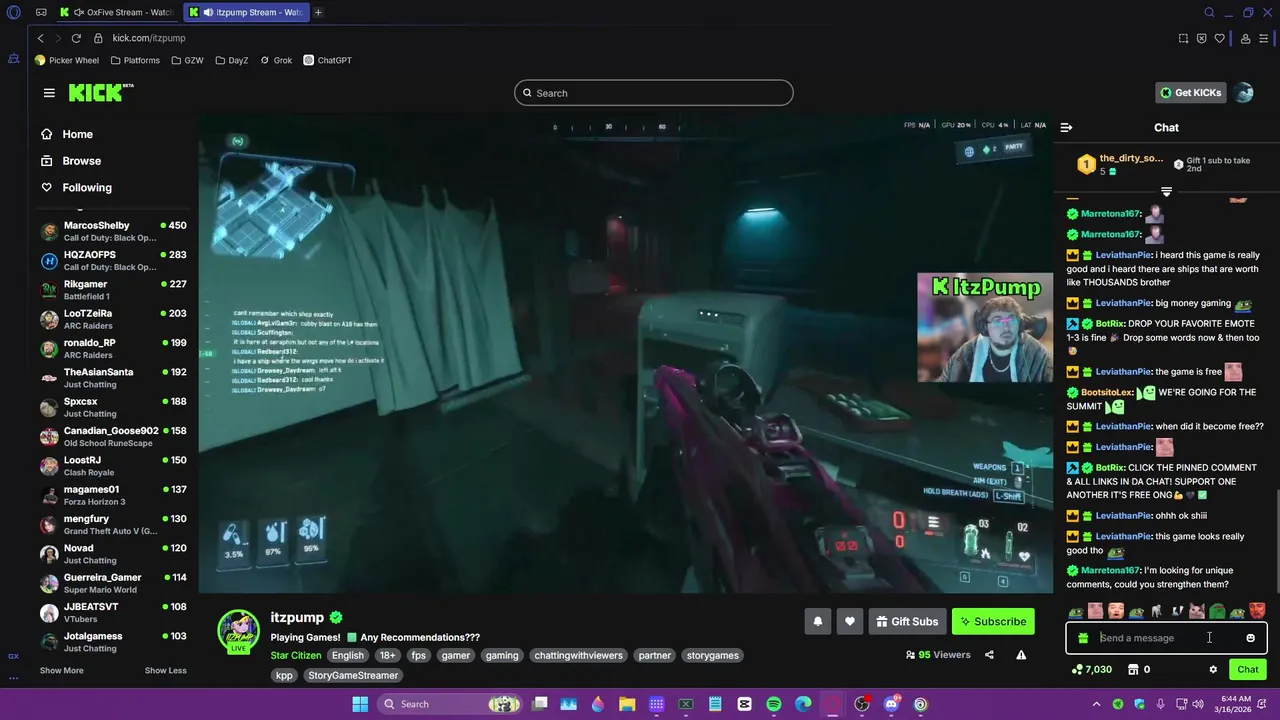Click the browser search icon at top right

[1209, 12]
